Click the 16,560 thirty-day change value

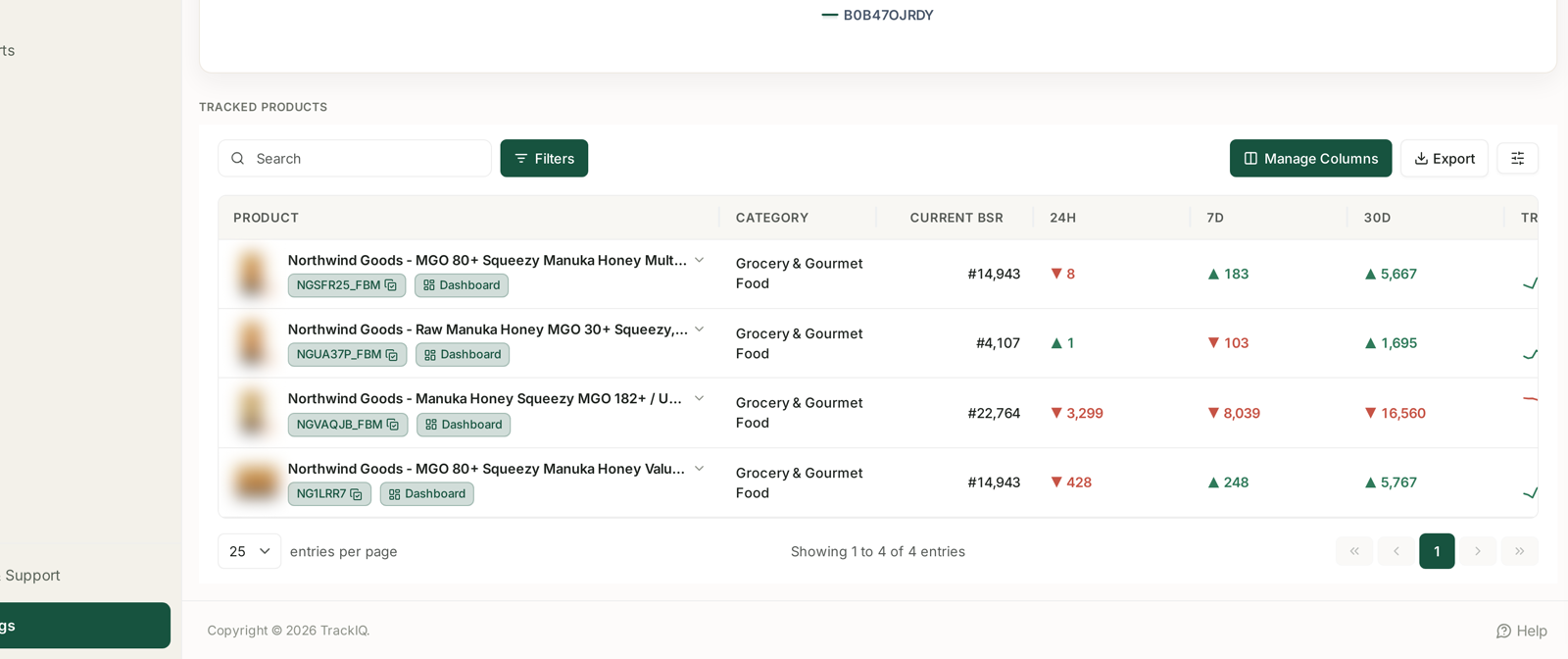click(1395, 414)
